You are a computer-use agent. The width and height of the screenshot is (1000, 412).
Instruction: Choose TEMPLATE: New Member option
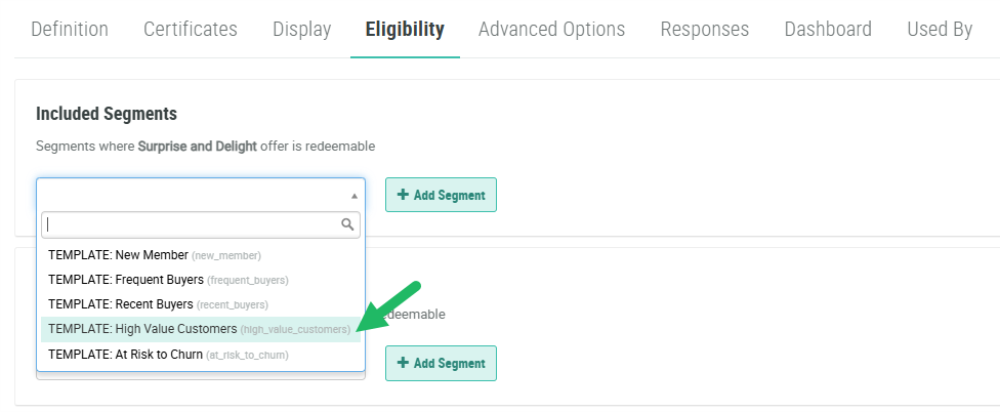tap(154, 255)
